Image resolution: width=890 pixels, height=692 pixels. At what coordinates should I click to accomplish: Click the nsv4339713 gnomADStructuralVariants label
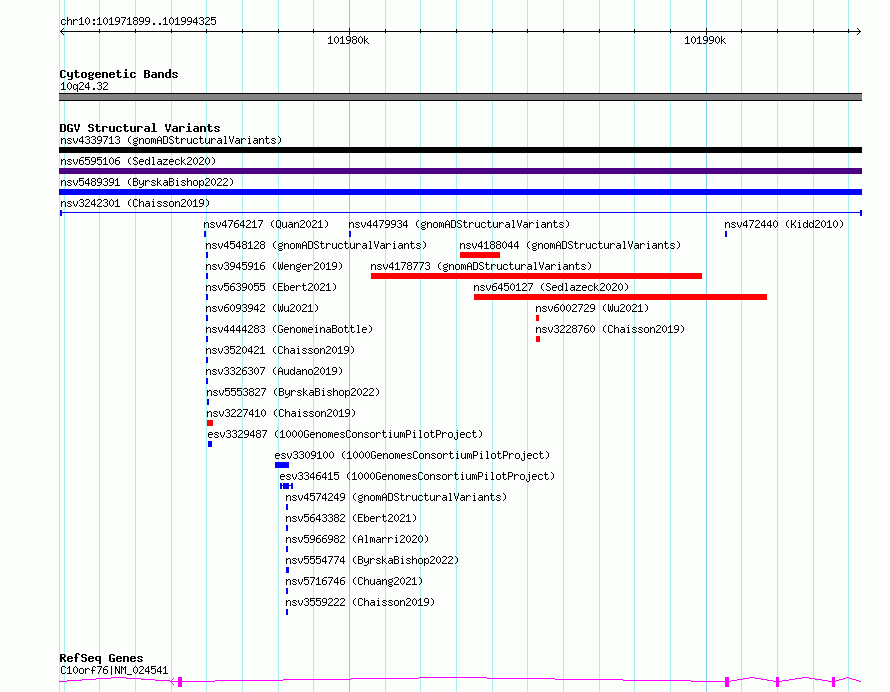tap(171, 140)
